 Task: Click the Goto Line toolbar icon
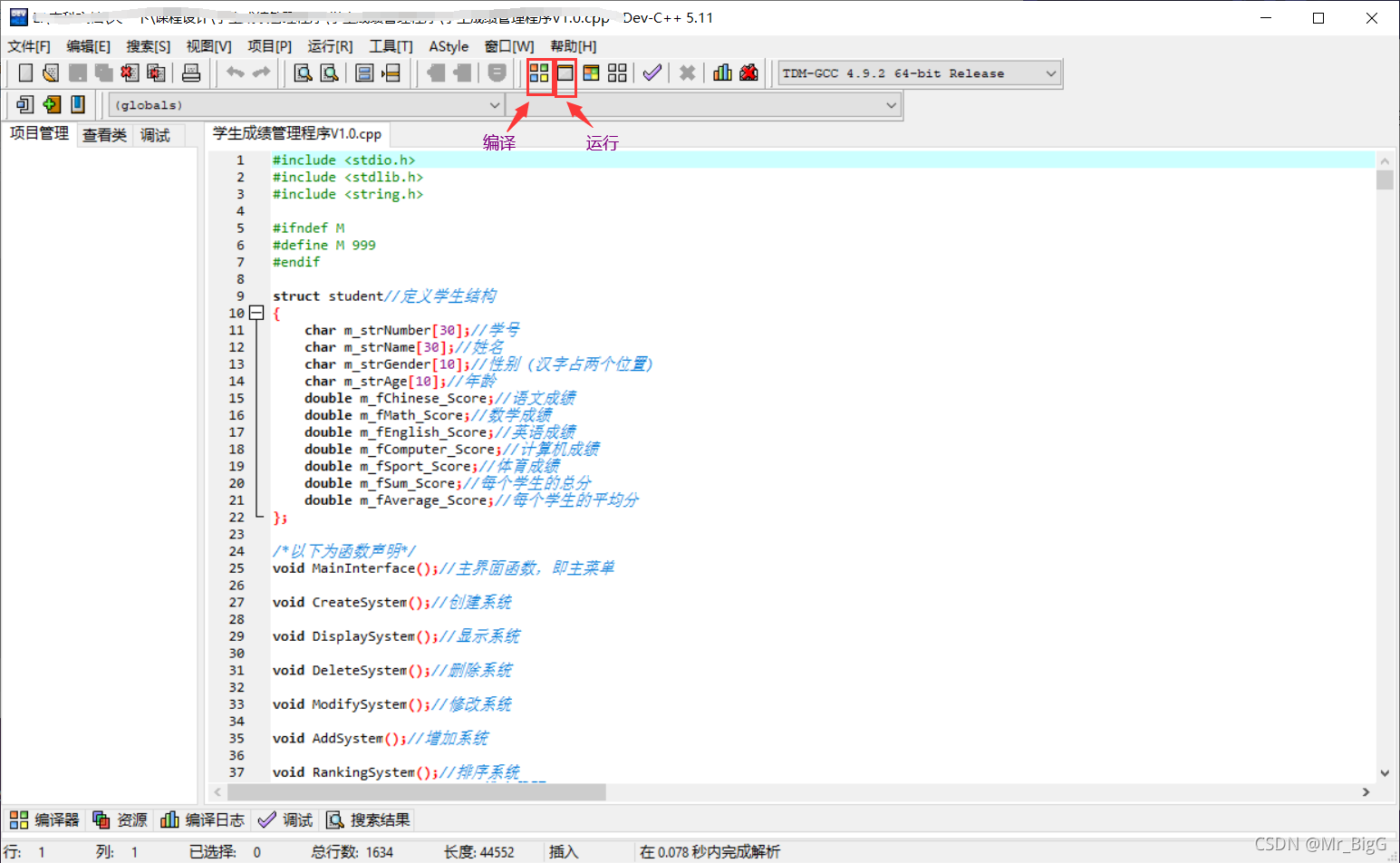(391, 73)
